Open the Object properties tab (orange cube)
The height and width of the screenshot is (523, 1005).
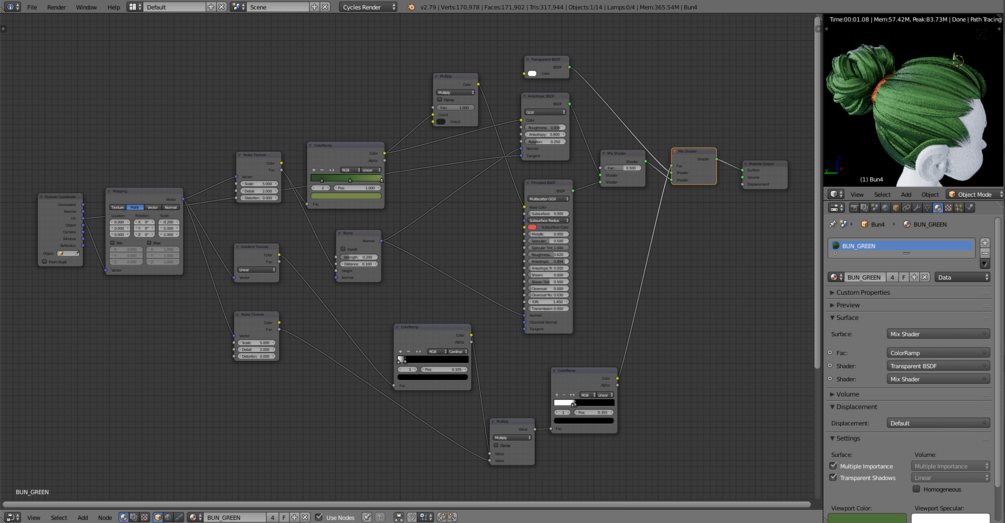click(x=896, y=208)
